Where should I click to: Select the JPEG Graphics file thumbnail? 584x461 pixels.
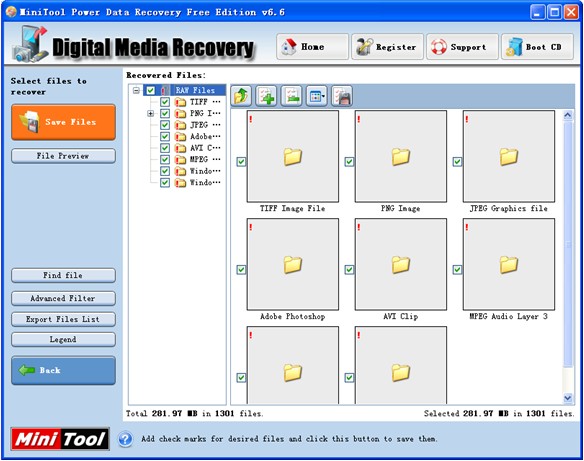coord(509,156)
